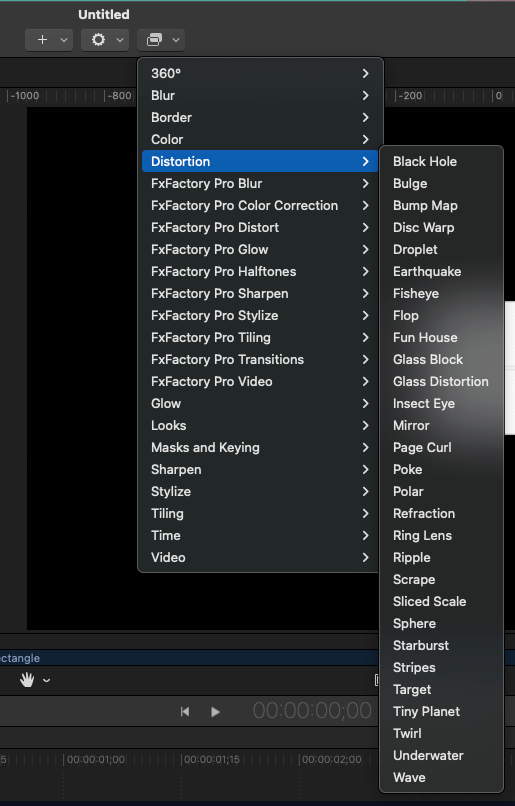515x806 pixels.
Task: Open FxFactory Pro Color Correction submenu
Action: click(260, 206)
